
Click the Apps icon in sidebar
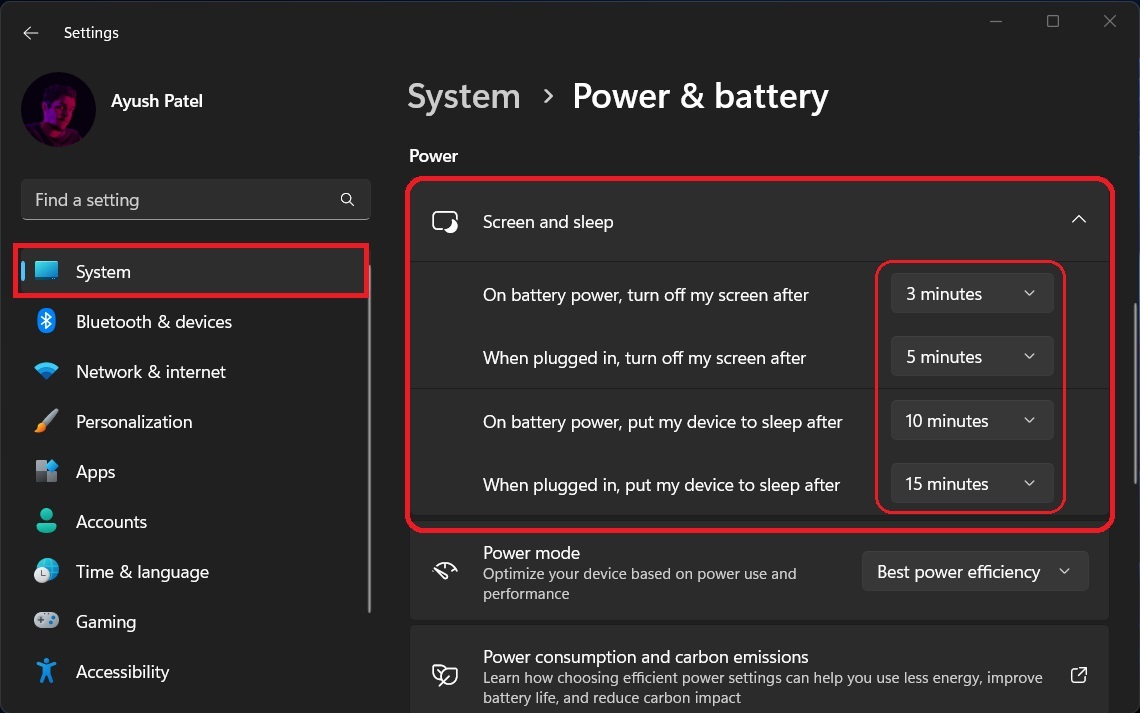[46, 472]
